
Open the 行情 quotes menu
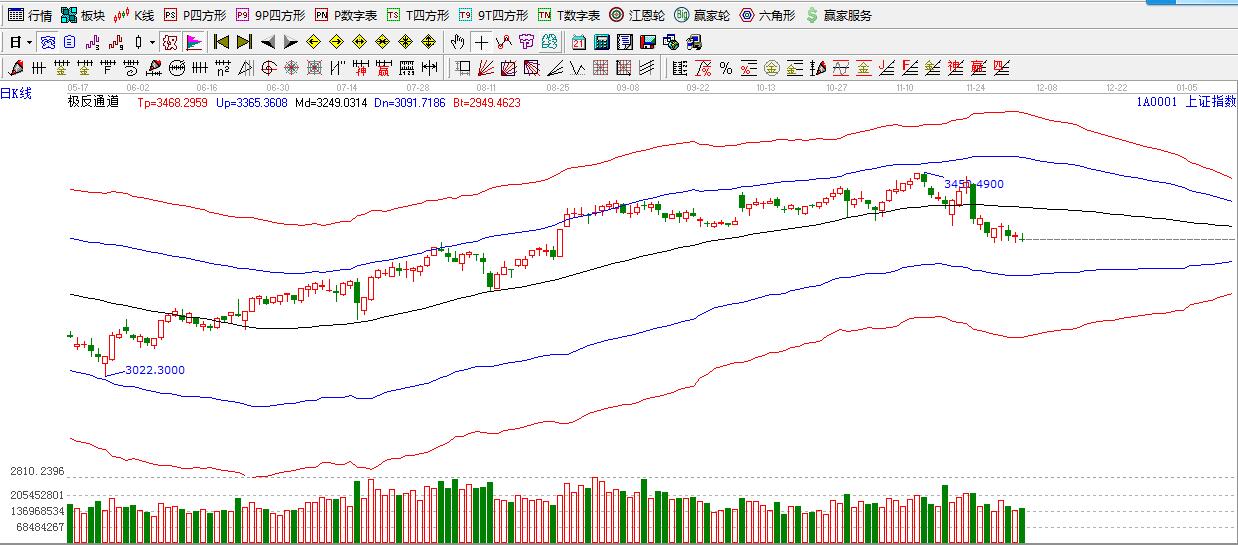point(30,15)
